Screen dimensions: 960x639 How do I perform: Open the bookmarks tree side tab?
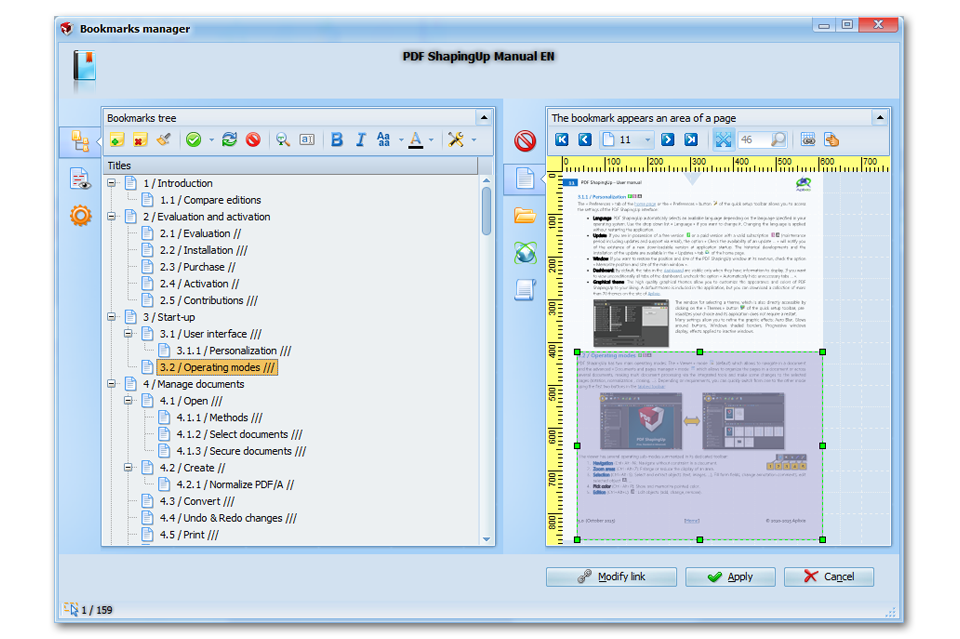(80, 141)
